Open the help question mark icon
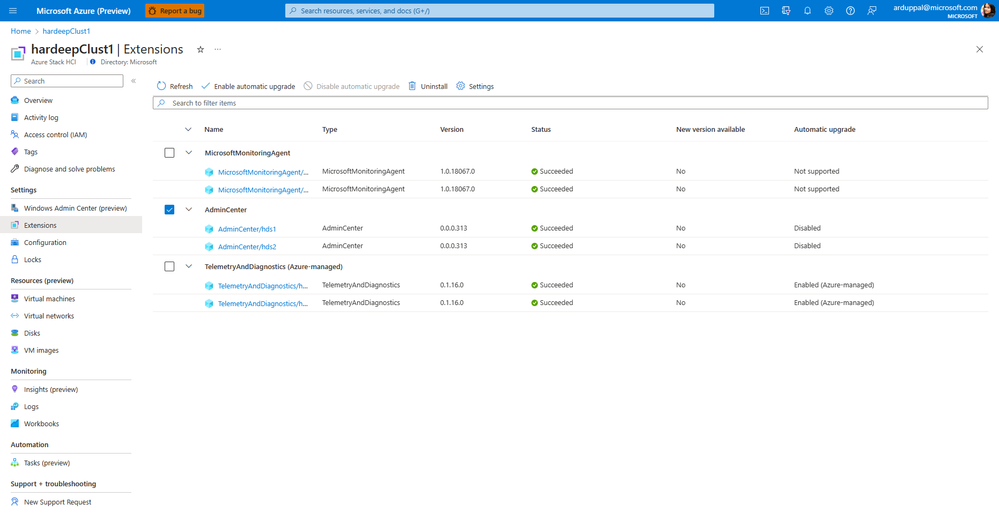Viewport: 999px width, 513px height. tap(850, 11)
